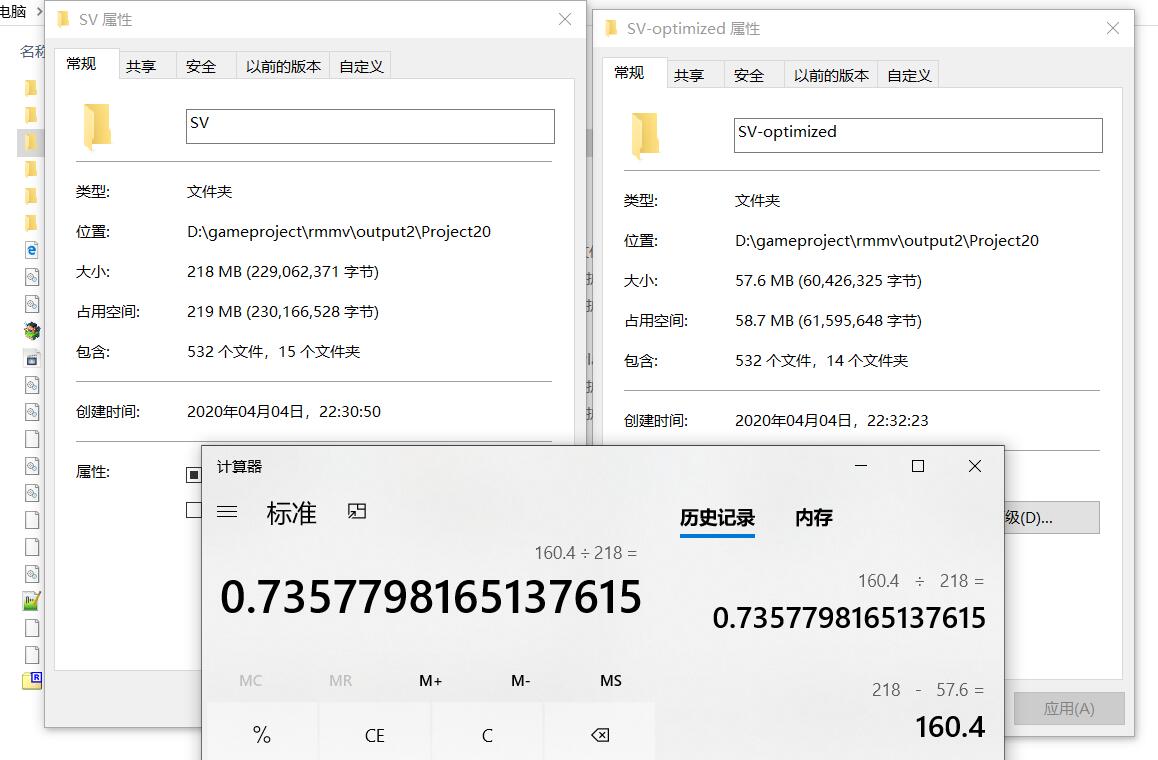Click the SV folder name field
Image resolution: width=1158 pixels, height=760 pixels.
coord(370,126)
